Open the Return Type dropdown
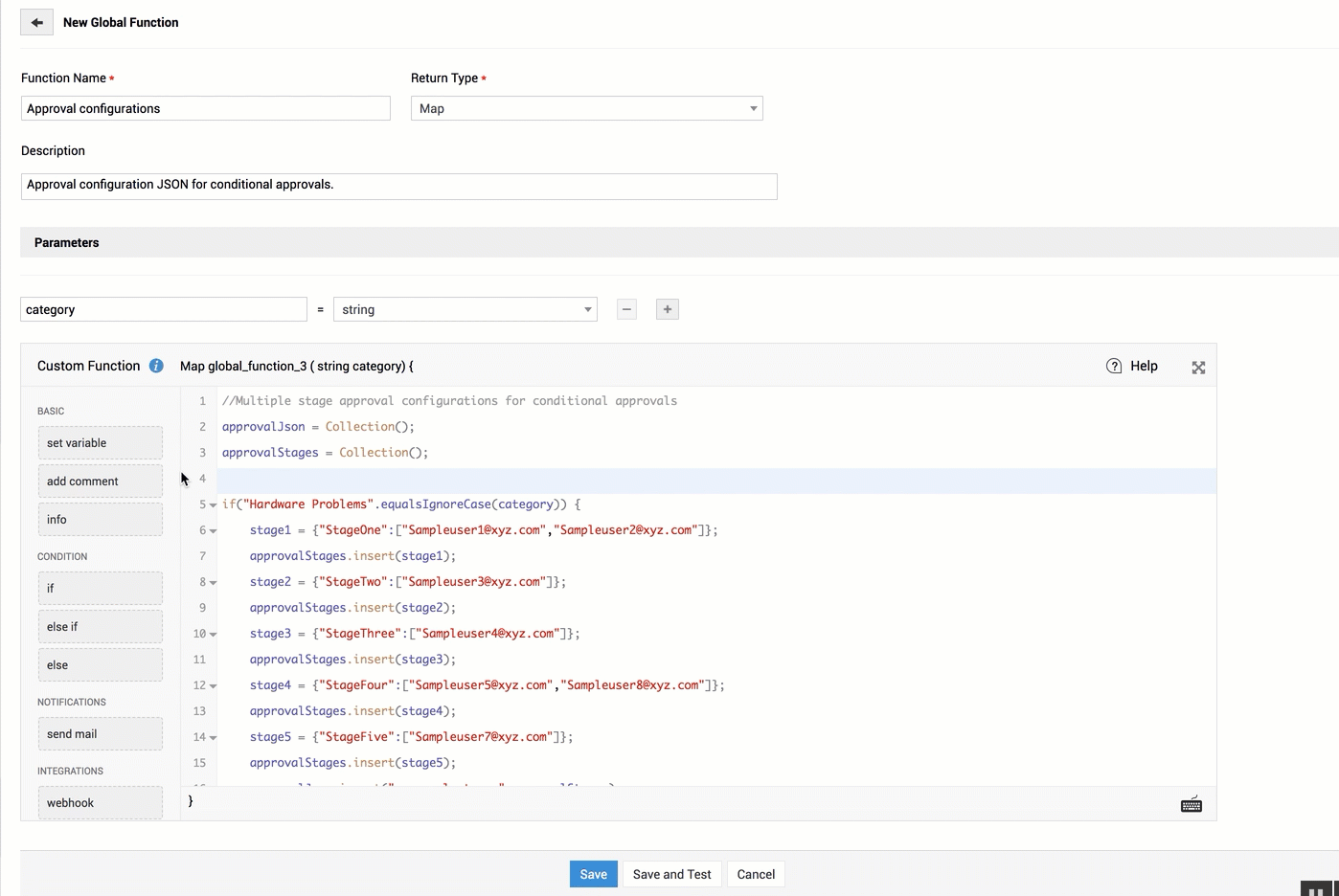This screenshot has height=896, width=1339. 586,108
